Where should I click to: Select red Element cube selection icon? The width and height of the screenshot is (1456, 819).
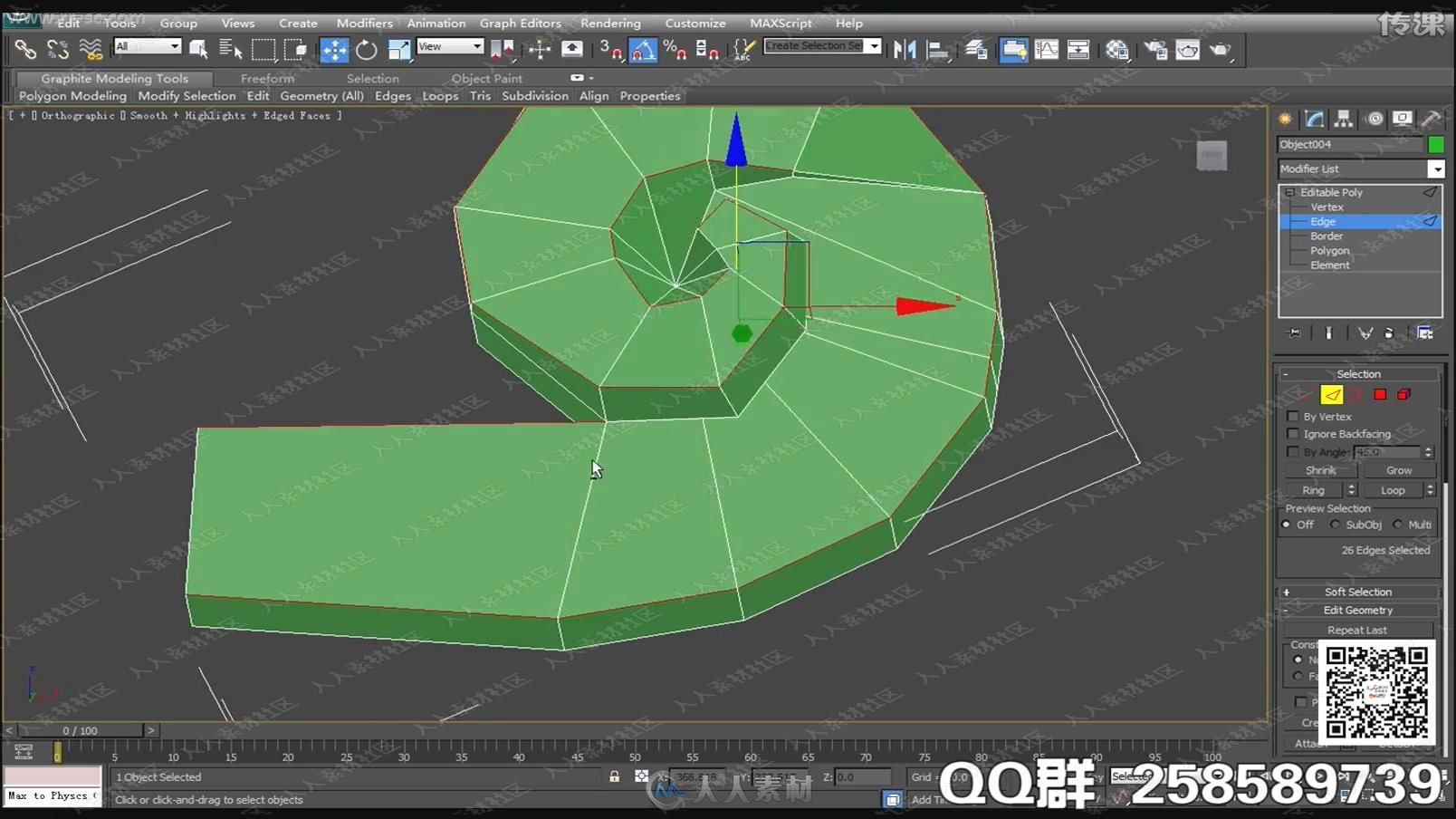[1403, 394]
